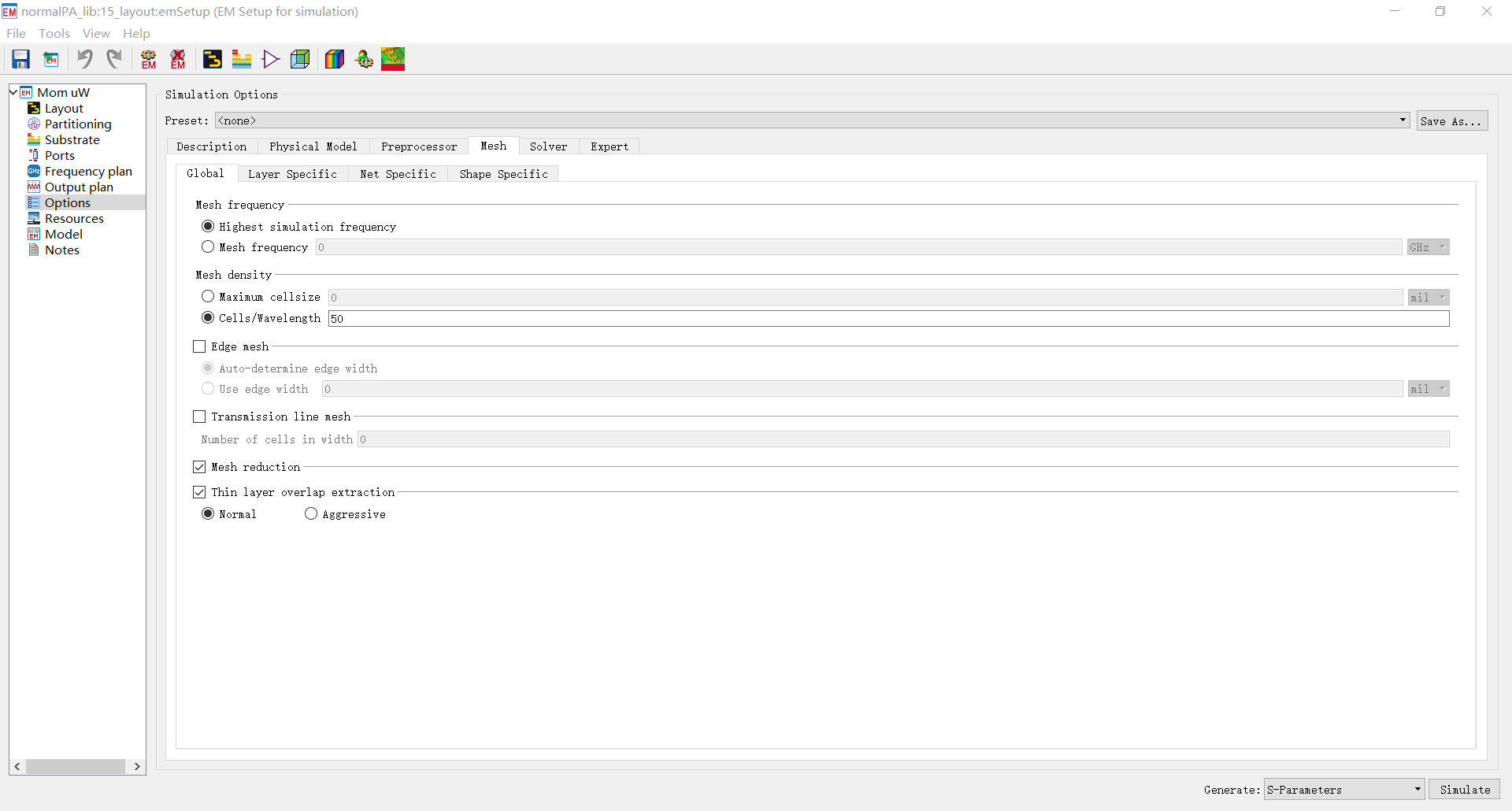Click the Simulate button

click(1465, 790)
